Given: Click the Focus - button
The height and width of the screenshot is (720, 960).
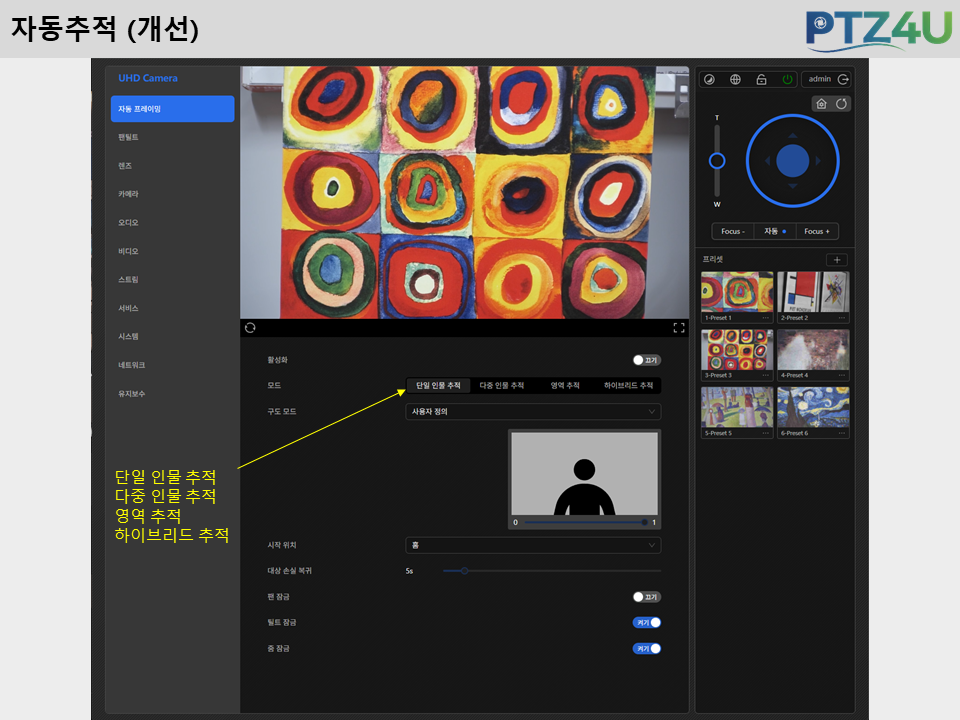Looking at the screenshot, I should 733,231.
